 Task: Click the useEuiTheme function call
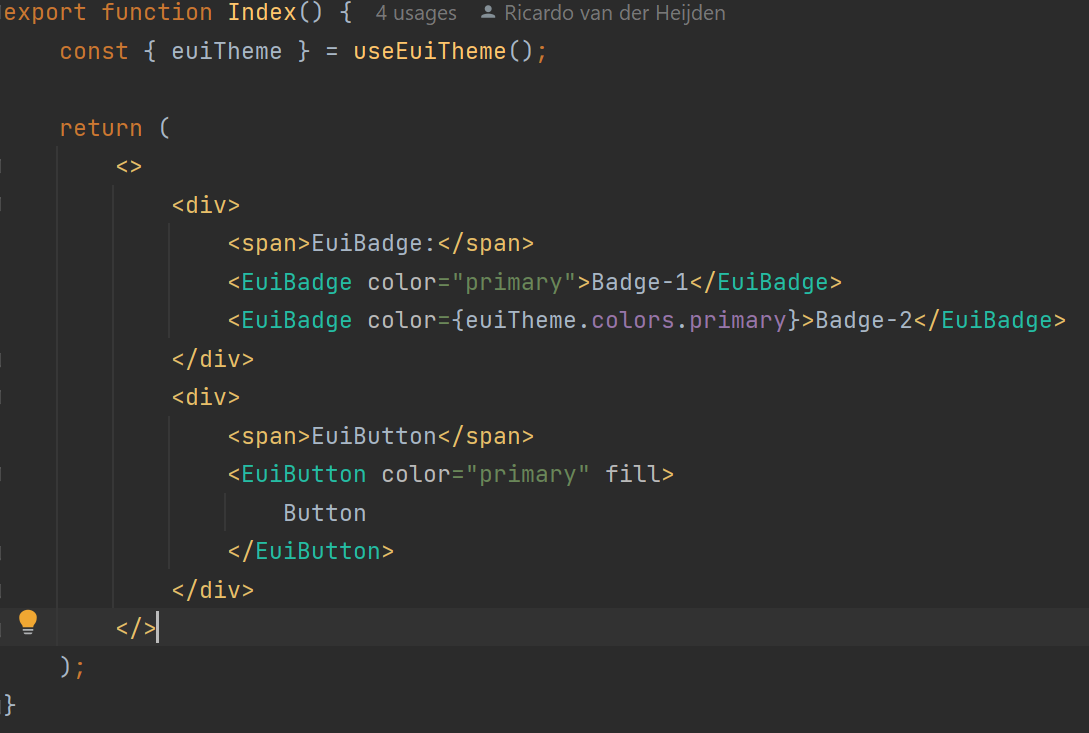426,50
